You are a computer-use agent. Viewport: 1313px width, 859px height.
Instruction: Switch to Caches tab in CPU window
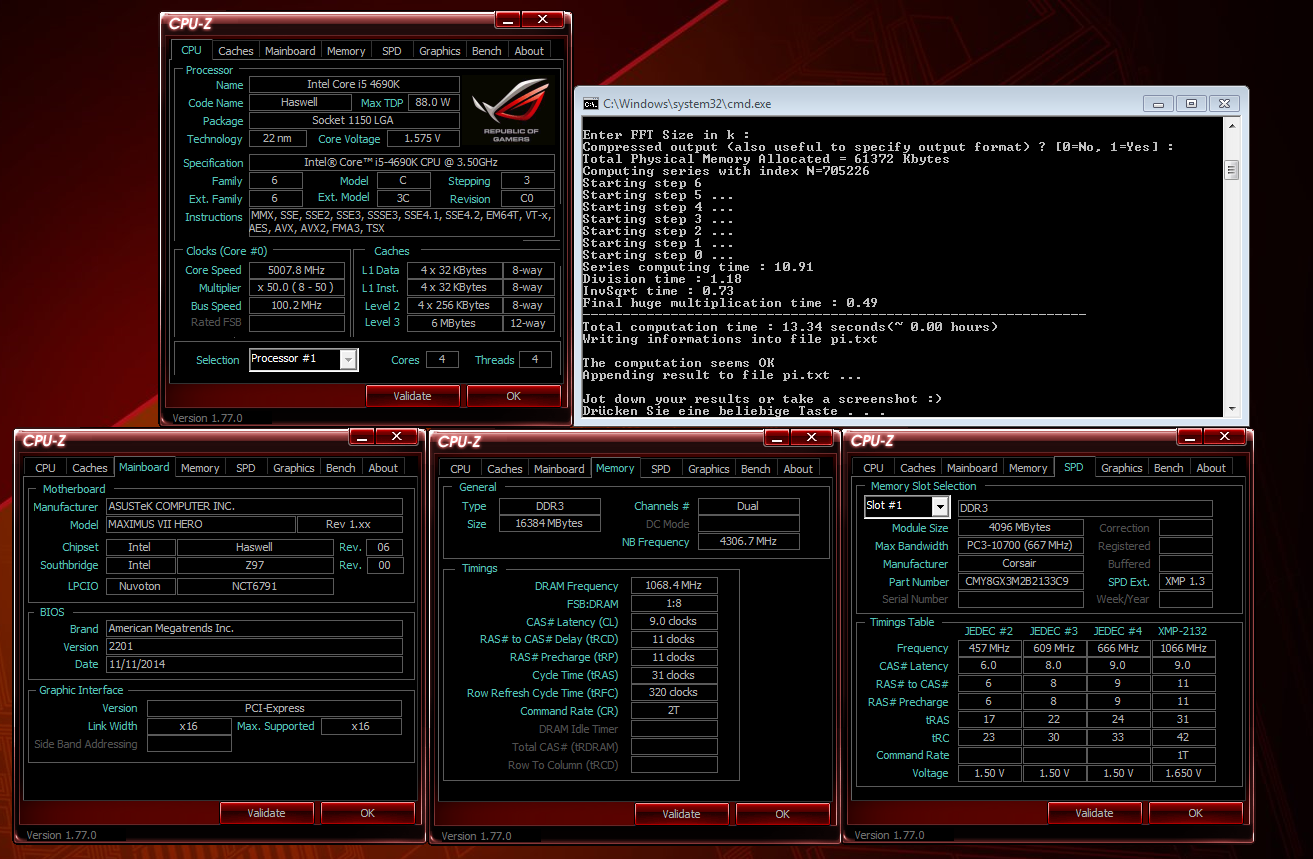[x=236, y=51]
